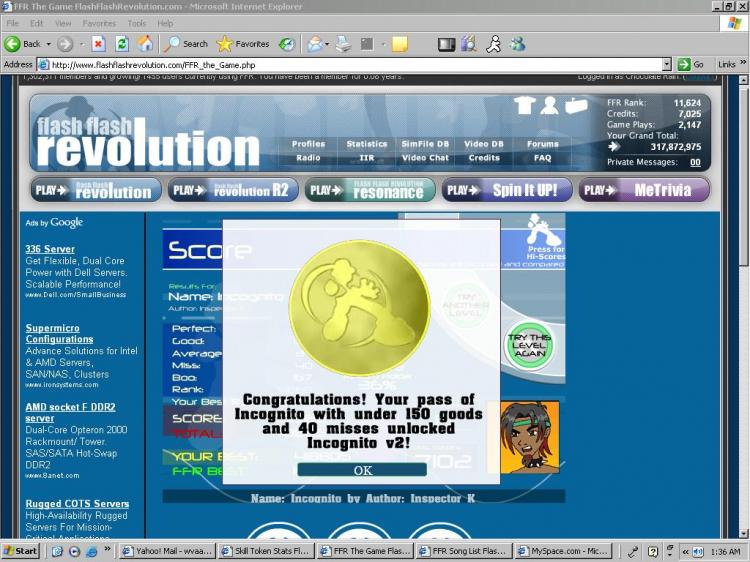Expand quick launch overflow chevron
The image size is (750, 562).
click(x=107, y=549)
